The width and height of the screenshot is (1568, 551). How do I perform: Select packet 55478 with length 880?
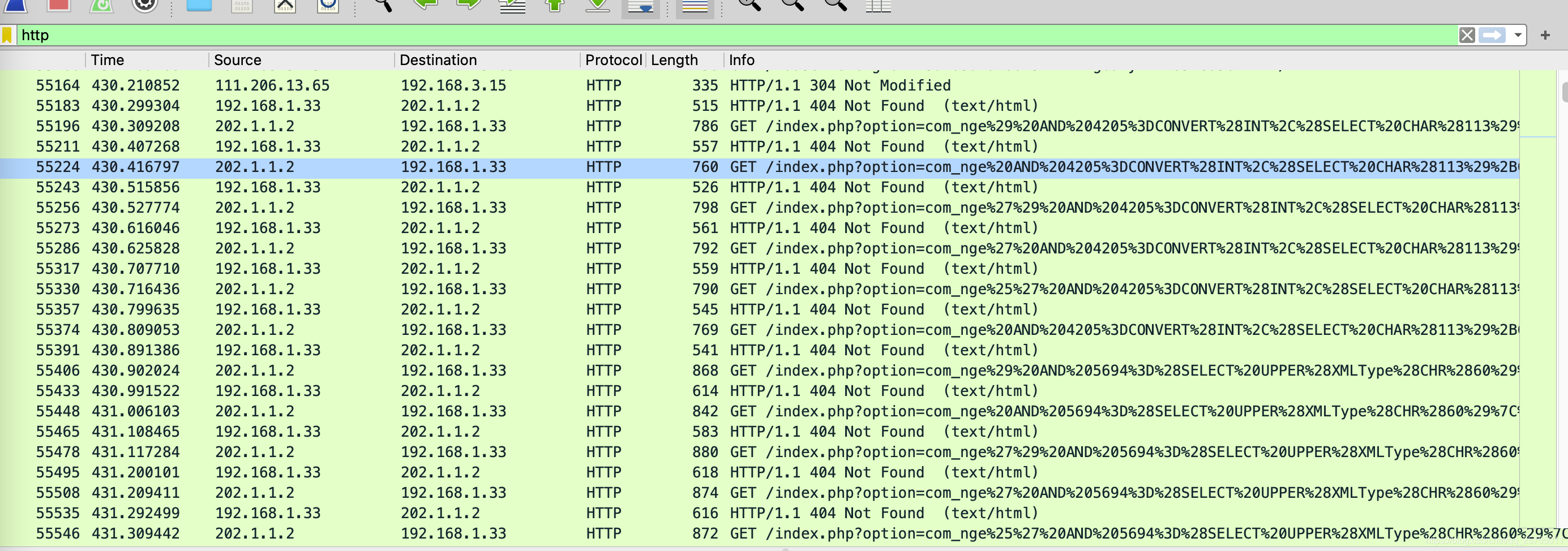760,452
